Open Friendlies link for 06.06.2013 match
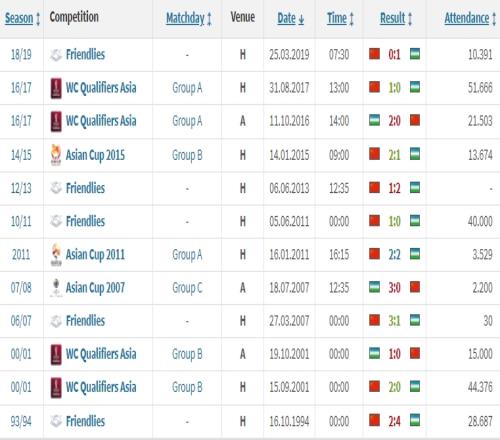Screen dimensions: 500x440 point(85,188)
